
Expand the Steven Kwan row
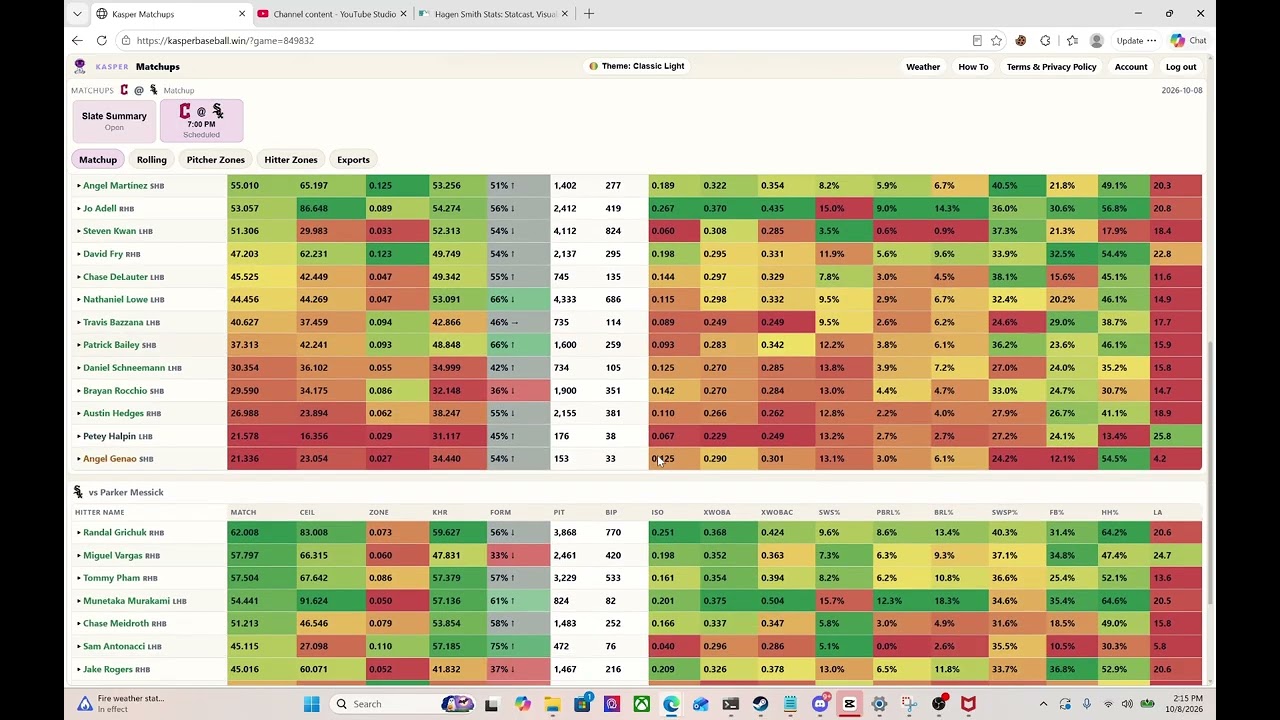[79, 231]
